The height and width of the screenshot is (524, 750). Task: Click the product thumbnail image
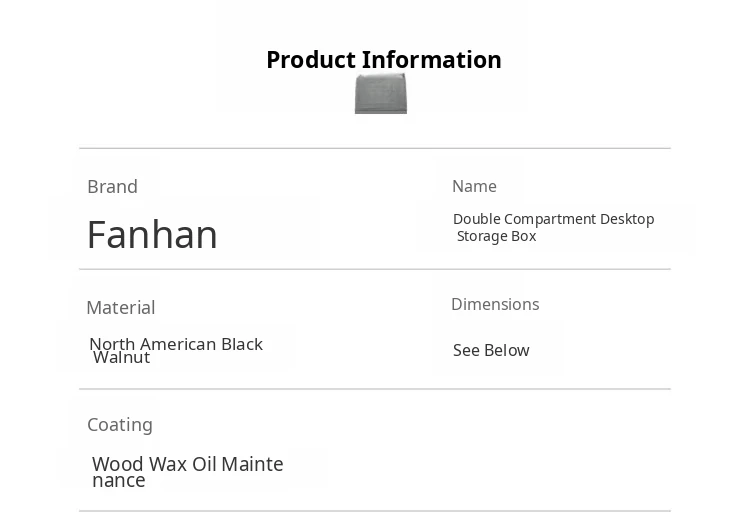coord(381,94)
